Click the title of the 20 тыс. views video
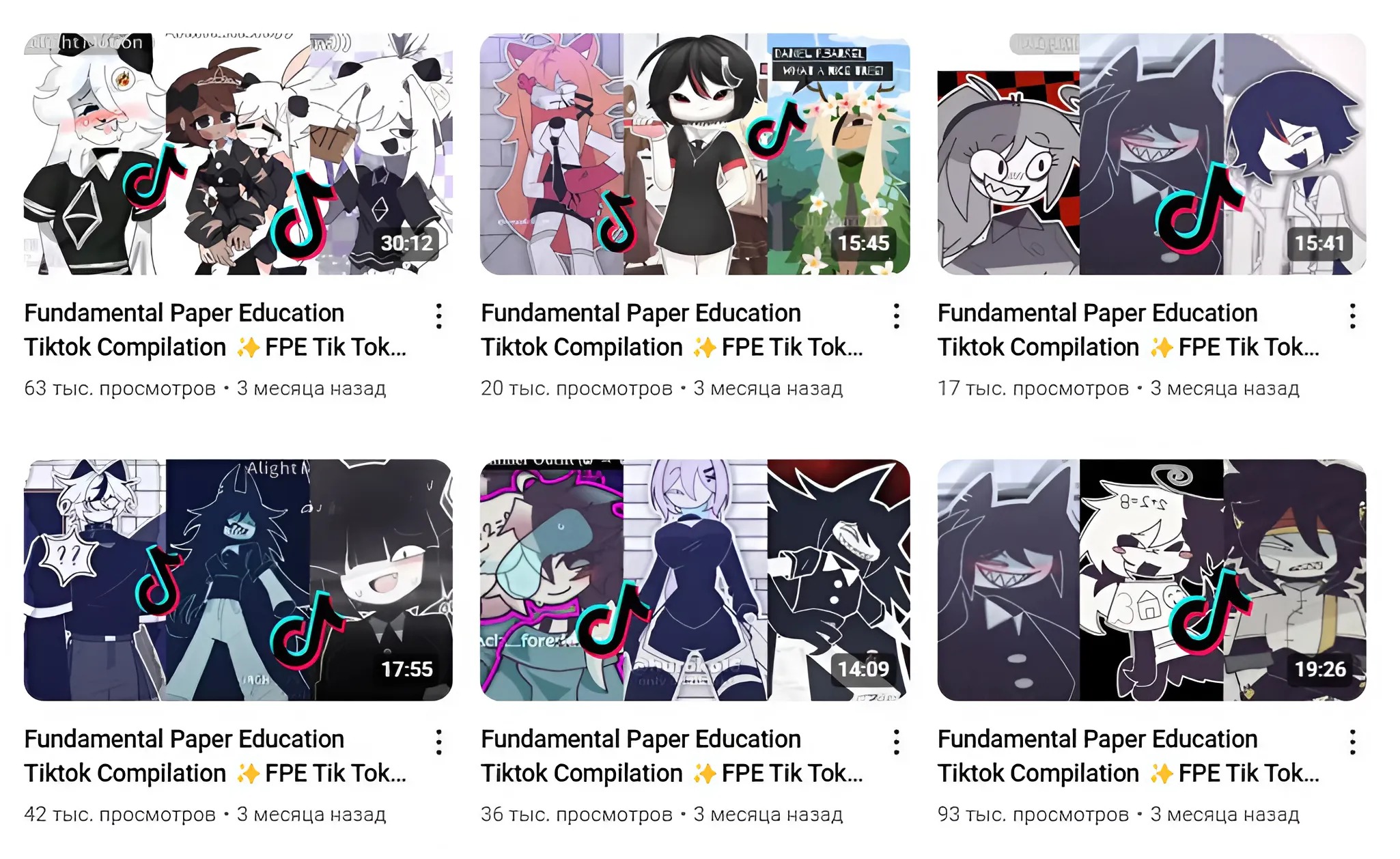The height and width of the screenshot is (859, 1400). tap(672, 330)
